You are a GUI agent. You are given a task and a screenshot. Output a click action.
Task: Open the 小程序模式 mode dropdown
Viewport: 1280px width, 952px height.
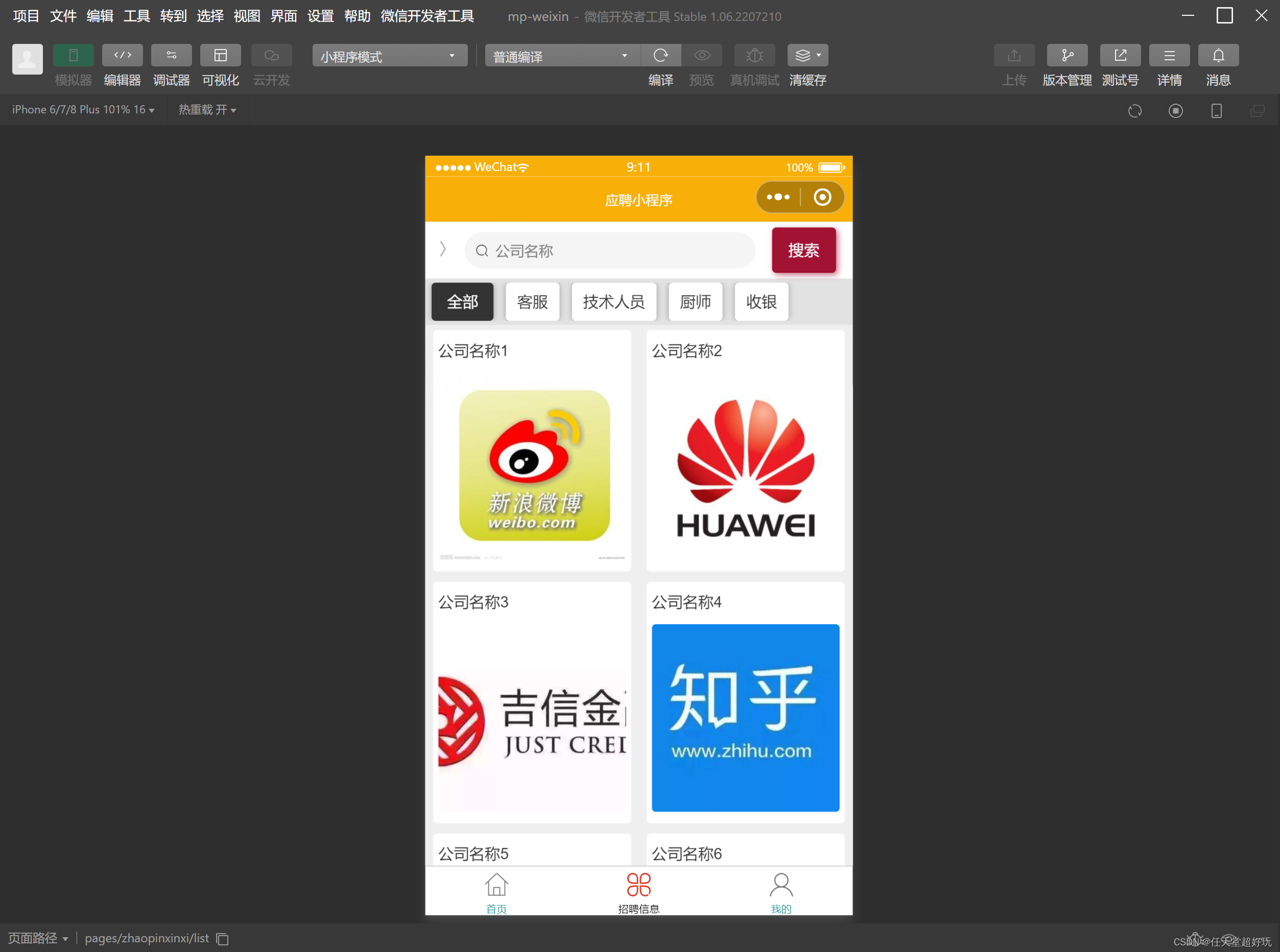[390, 56]
